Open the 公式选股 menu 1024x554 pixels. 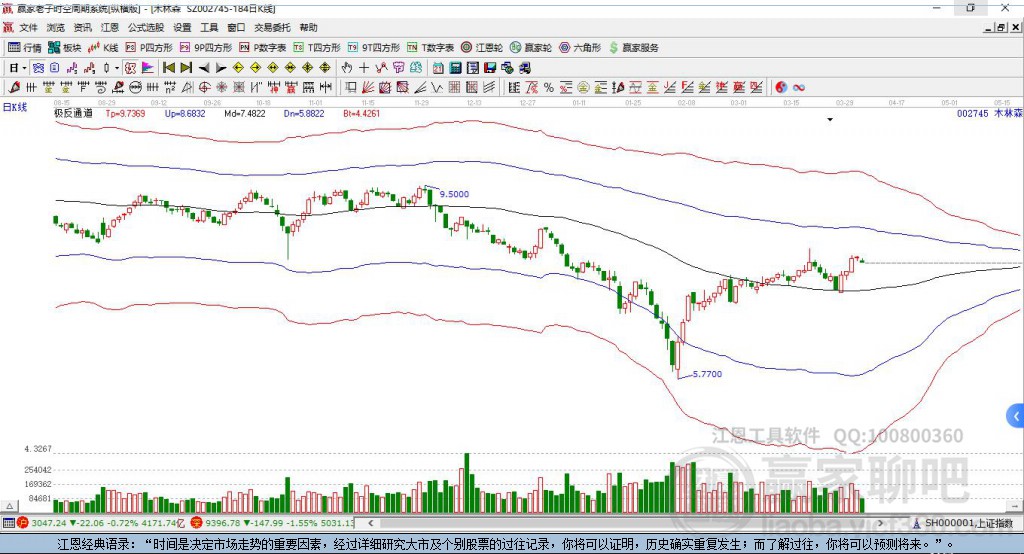pyautogui.click(x=146, y=27)
